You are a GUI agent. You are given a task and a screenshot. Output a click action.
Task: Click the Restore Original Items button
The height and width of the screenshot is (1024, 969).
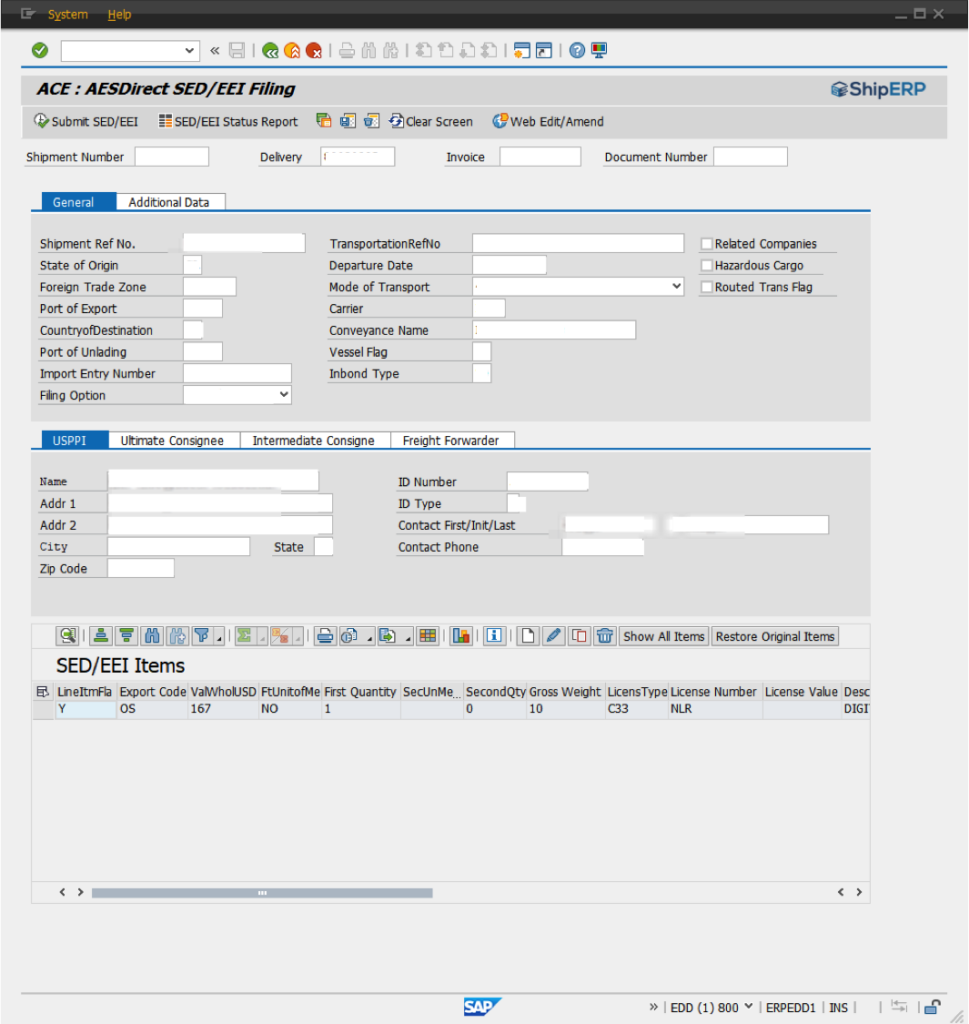775,636
